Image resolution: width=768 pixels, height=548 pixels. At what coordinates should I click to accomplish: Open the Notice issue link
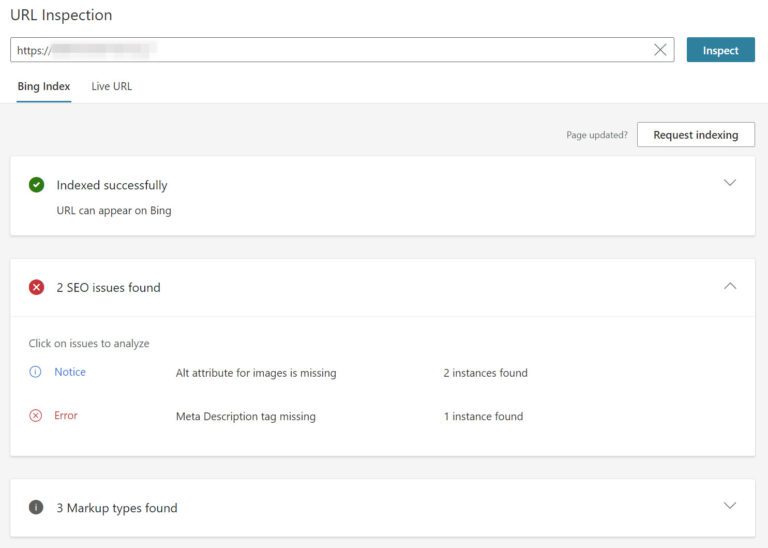pos(70,372)
